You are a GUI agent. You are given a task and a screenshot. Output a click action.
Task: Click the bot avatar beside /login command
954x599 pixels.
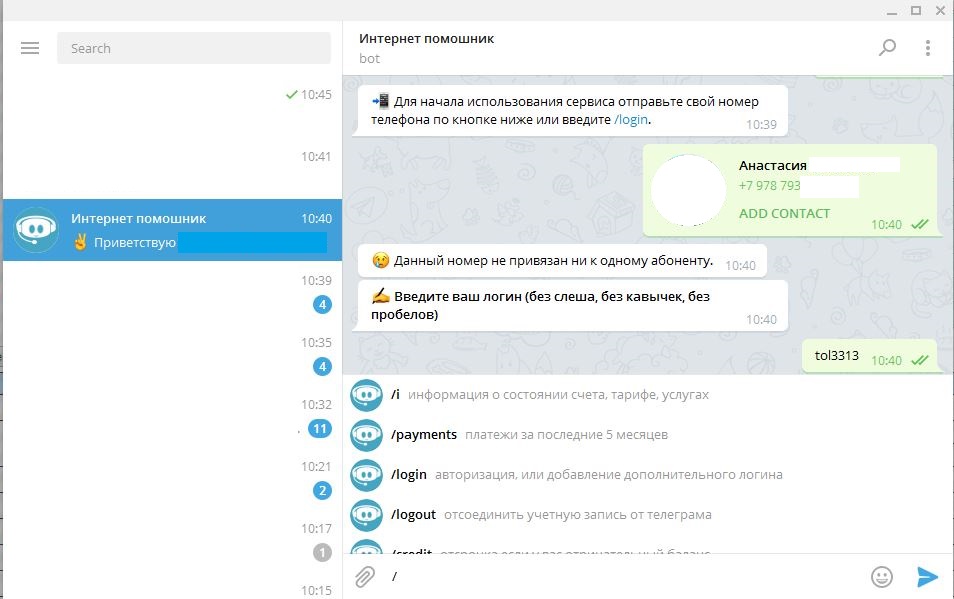click(x=366, y=476)
